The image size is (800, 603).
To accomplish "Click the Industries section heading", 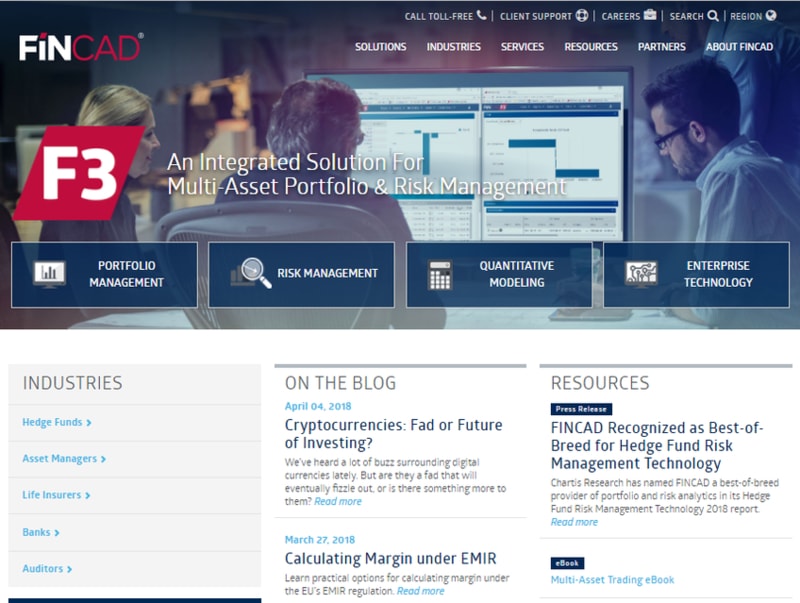I will pyautogui.click(x=72, y=383).
